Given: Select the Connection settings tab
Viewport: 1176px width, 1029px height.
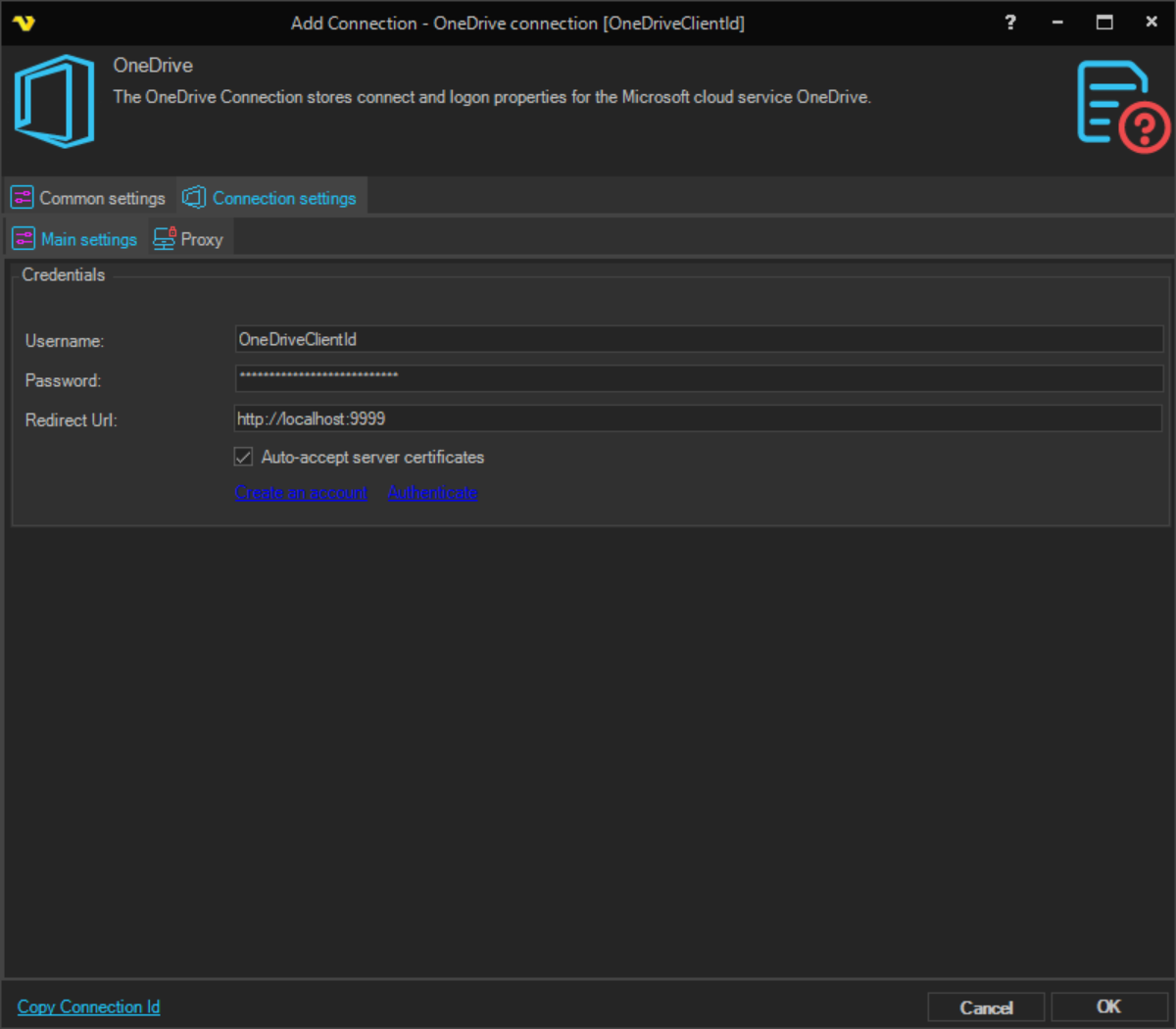Looking at the screenshot, I should coord(284,198).
